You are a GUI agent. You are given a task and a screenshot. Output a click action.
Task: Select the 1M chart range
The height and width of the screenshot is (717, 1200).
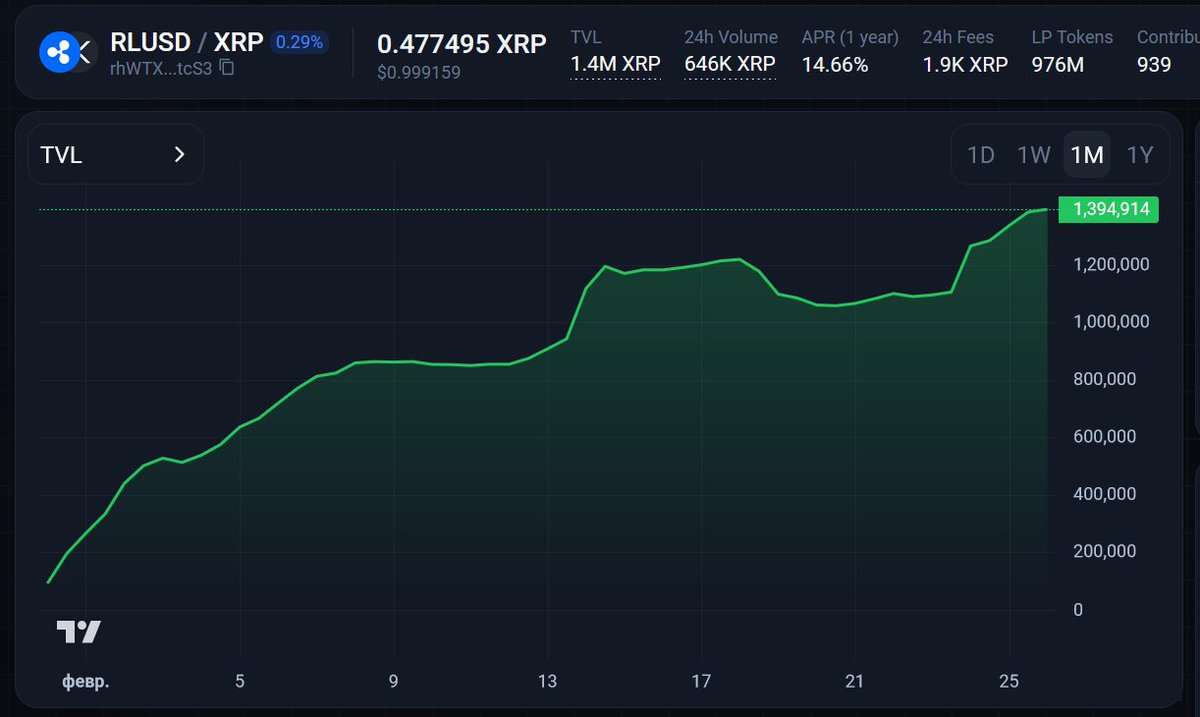click(1087, 155)
